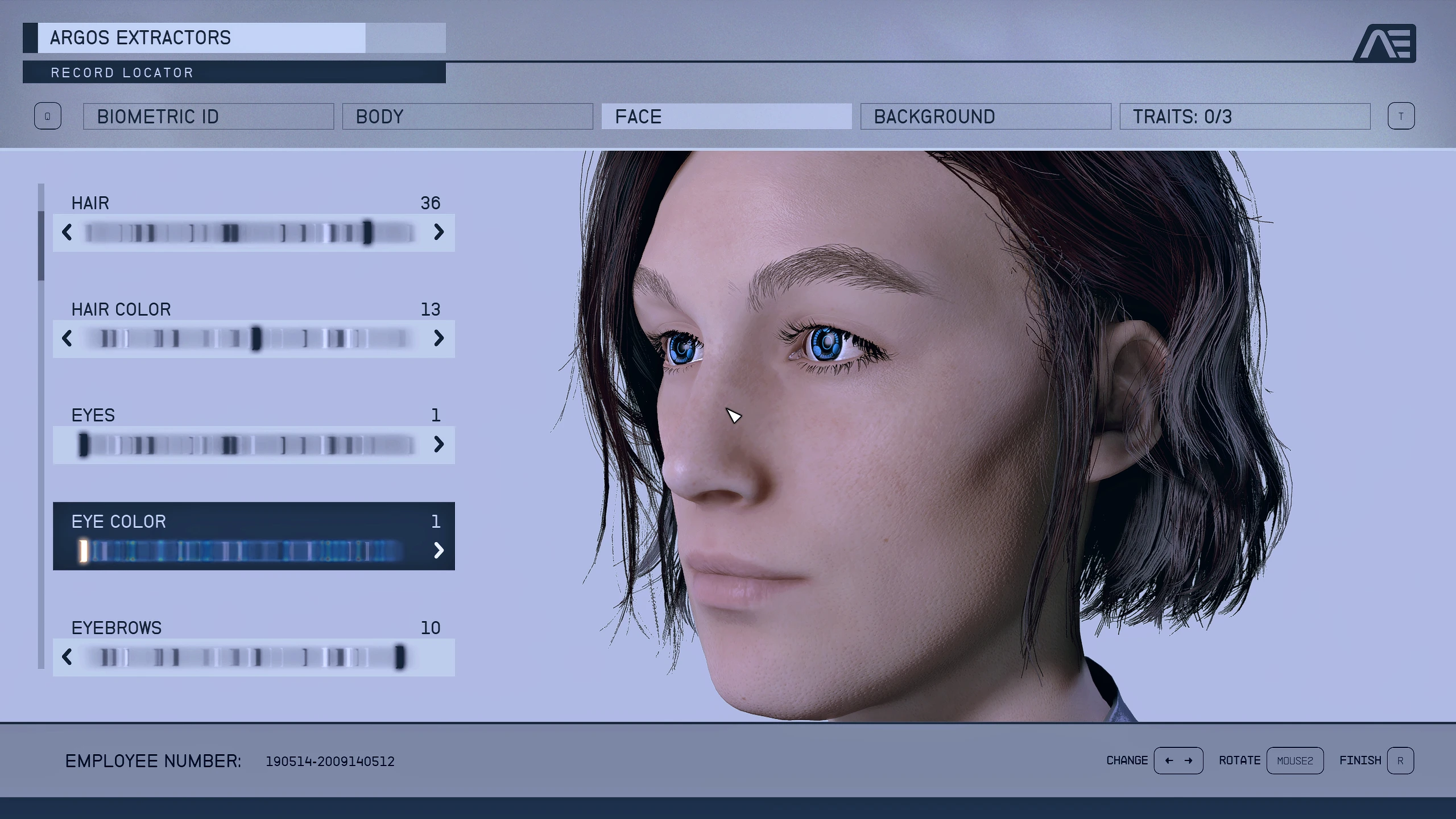Click previous arrow on Eyebrows
Image resolution: width=1456 pixels, height=819 pixels.
(x=67, y=657)
